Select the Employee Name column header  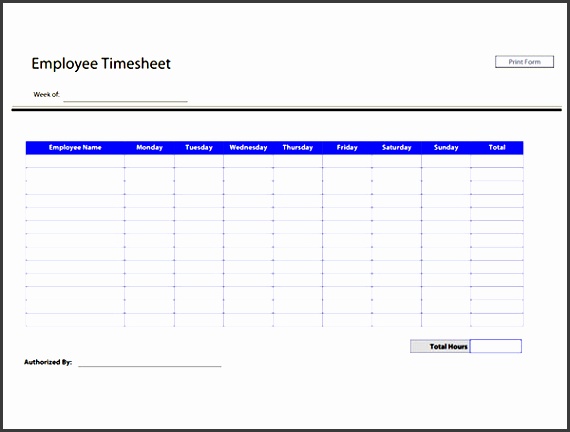pyautogui.click(x=75, y=148)
